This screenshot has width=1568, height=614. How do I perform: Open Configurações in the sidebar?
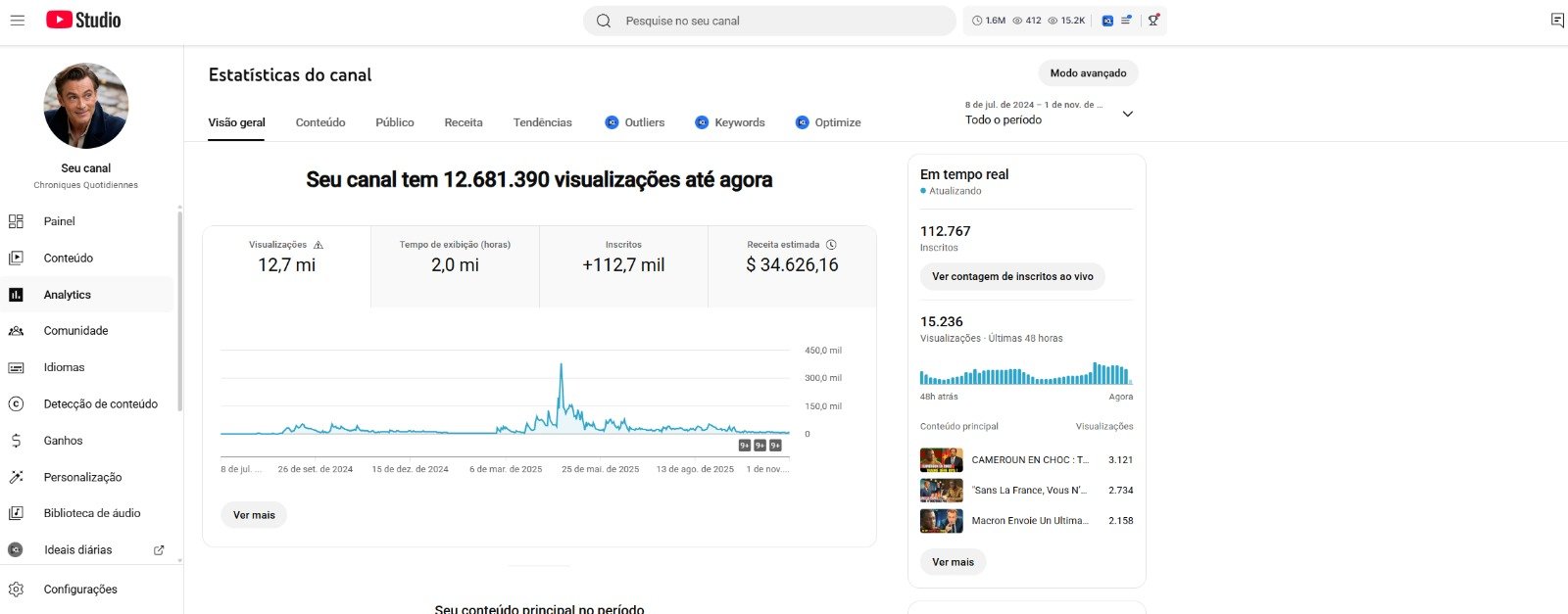[80, 590]
